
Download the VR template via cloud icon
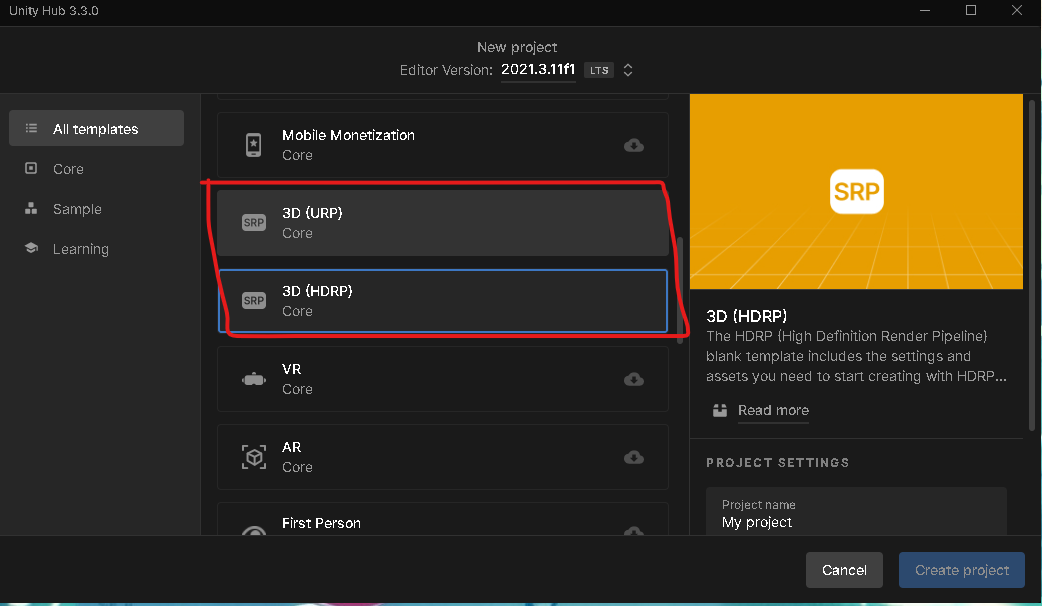(x=633, y=379)
